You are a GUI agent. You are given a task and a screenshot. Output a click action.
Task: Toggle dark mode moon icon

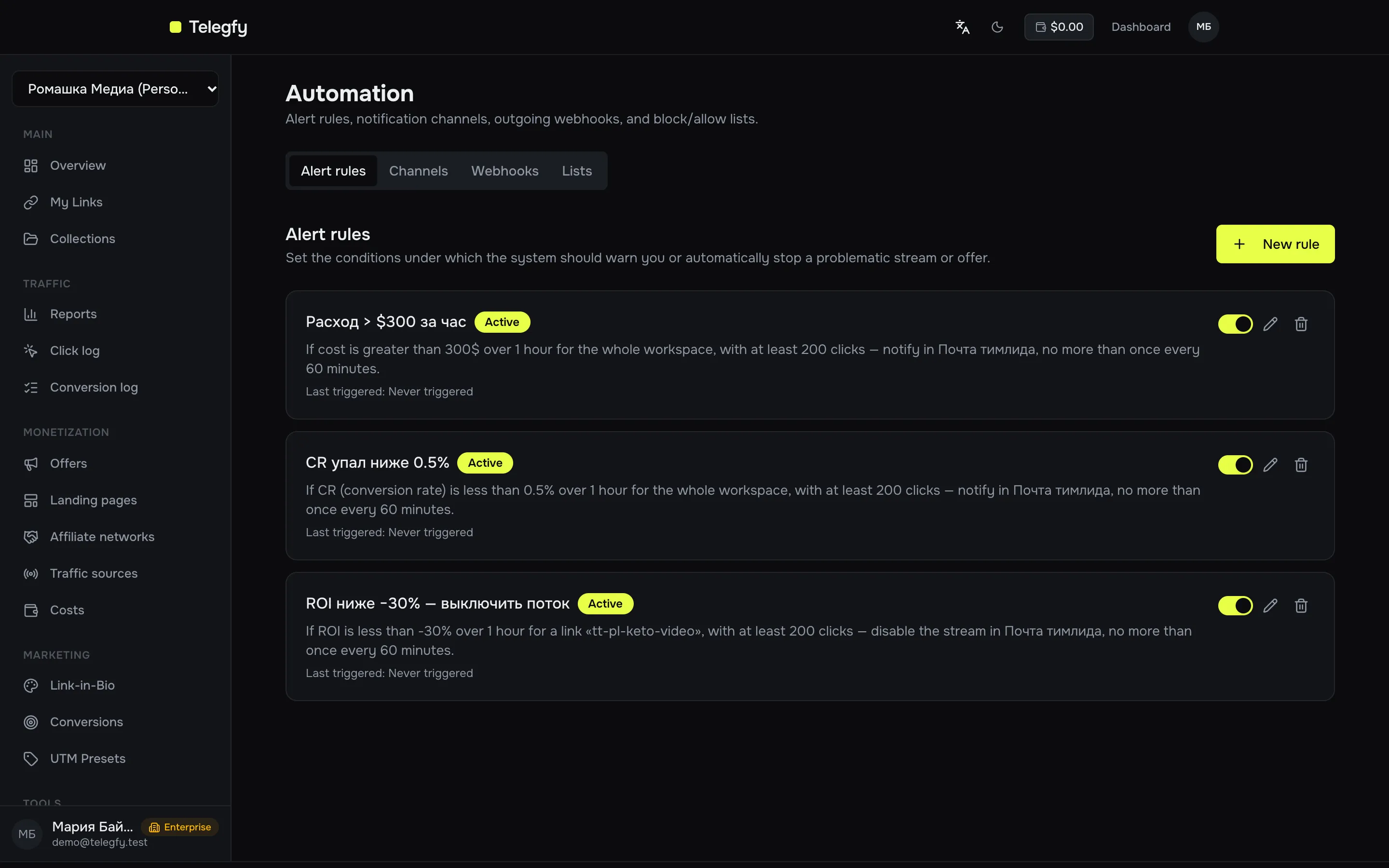(997, 27)
